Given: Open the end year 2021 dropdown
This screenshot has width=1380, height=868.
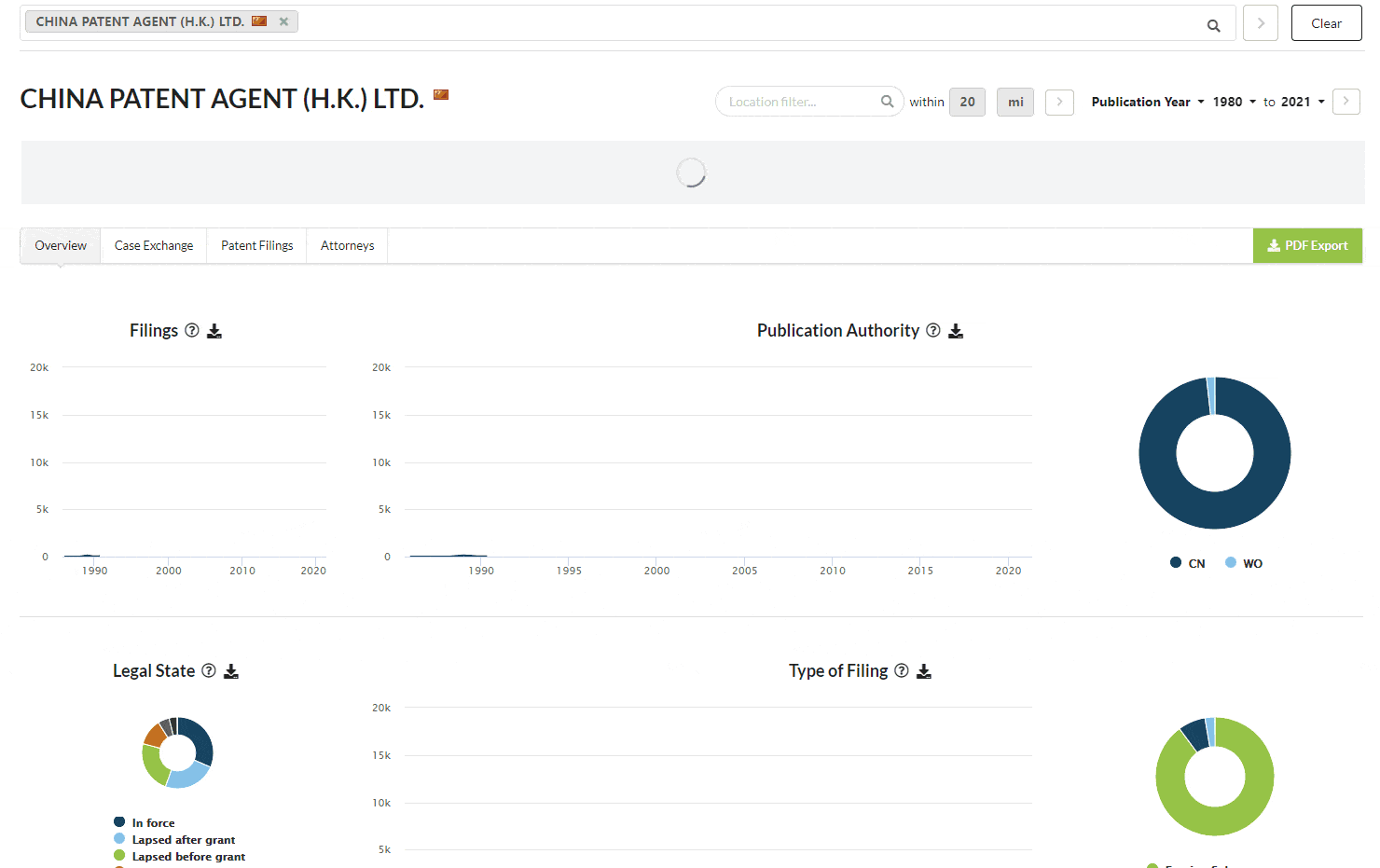Looking at the screenshot, I should coord(1303,102).
